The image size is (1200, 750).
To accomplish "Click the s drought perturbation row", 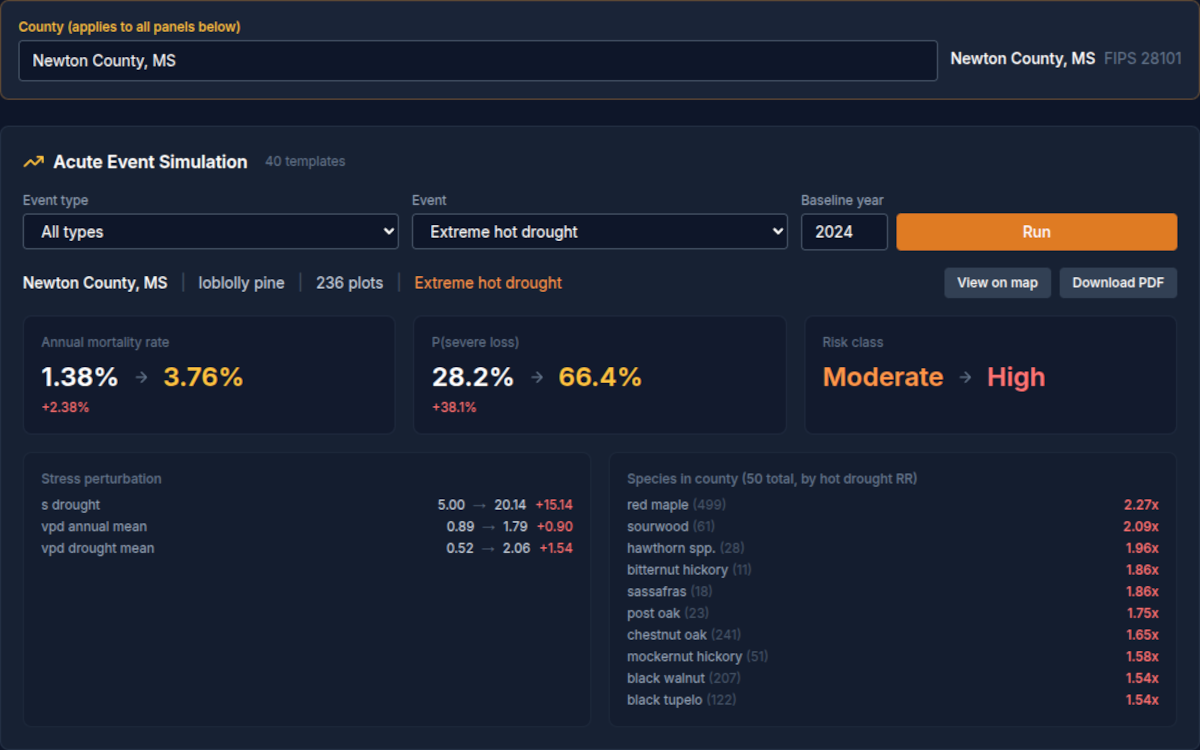I will pos(306,505).
